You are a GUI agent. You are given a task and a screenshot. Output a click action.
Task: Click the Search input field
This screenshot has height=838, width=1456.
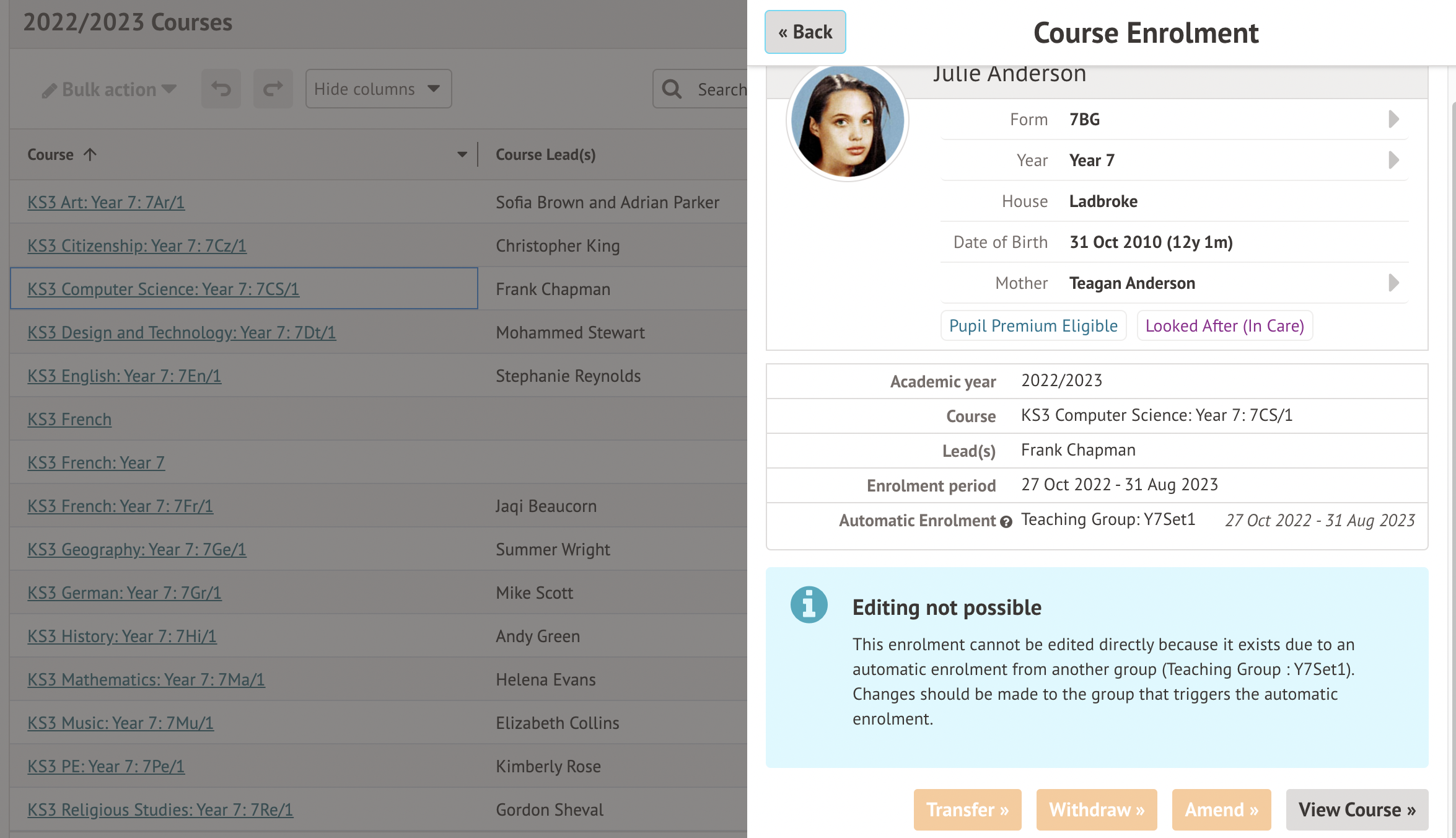click(719, 89)
